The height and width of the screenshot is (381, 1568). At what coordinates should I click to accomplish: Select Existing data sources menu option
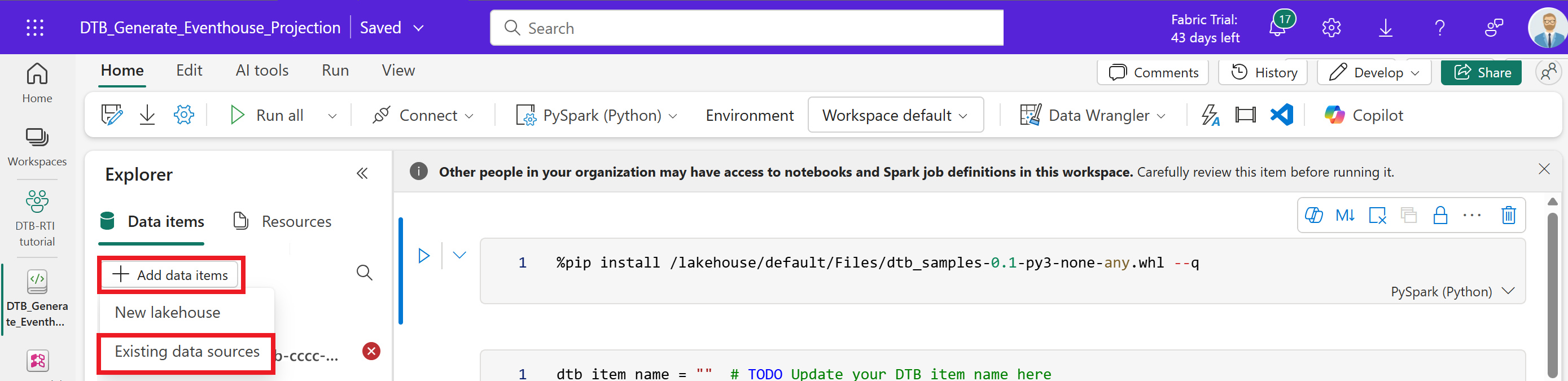coord(187,352)
